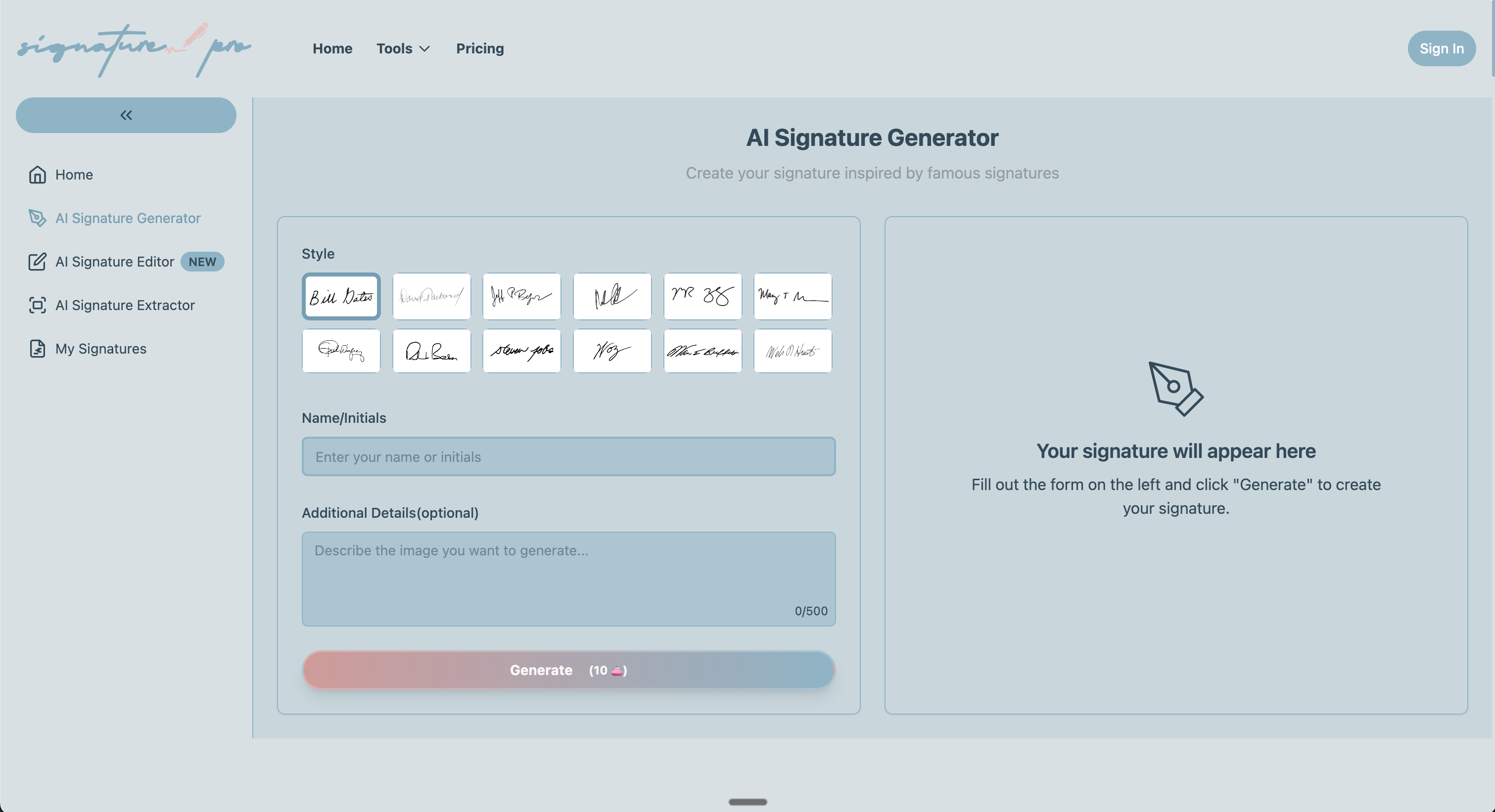Viewport: 1495px width, 812px height.
Task: Open the Pricing page
Action: pyautogui.click(x=479, y=49)
